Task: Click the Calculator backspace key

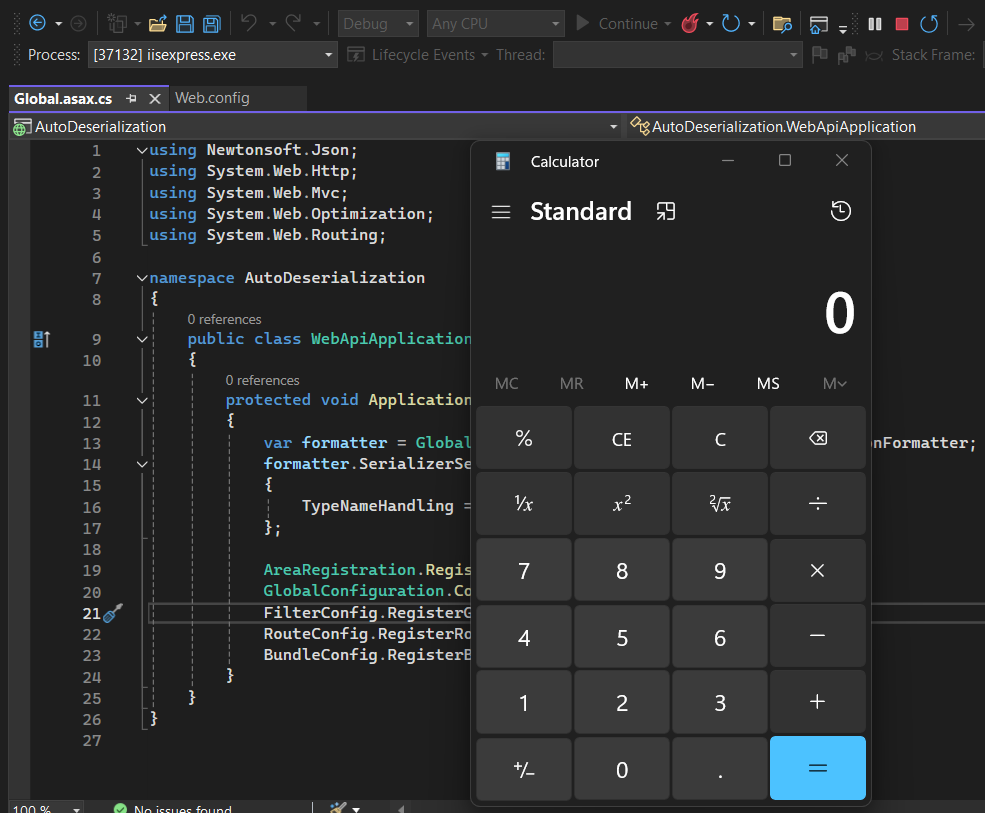Action: click(818, 438)
